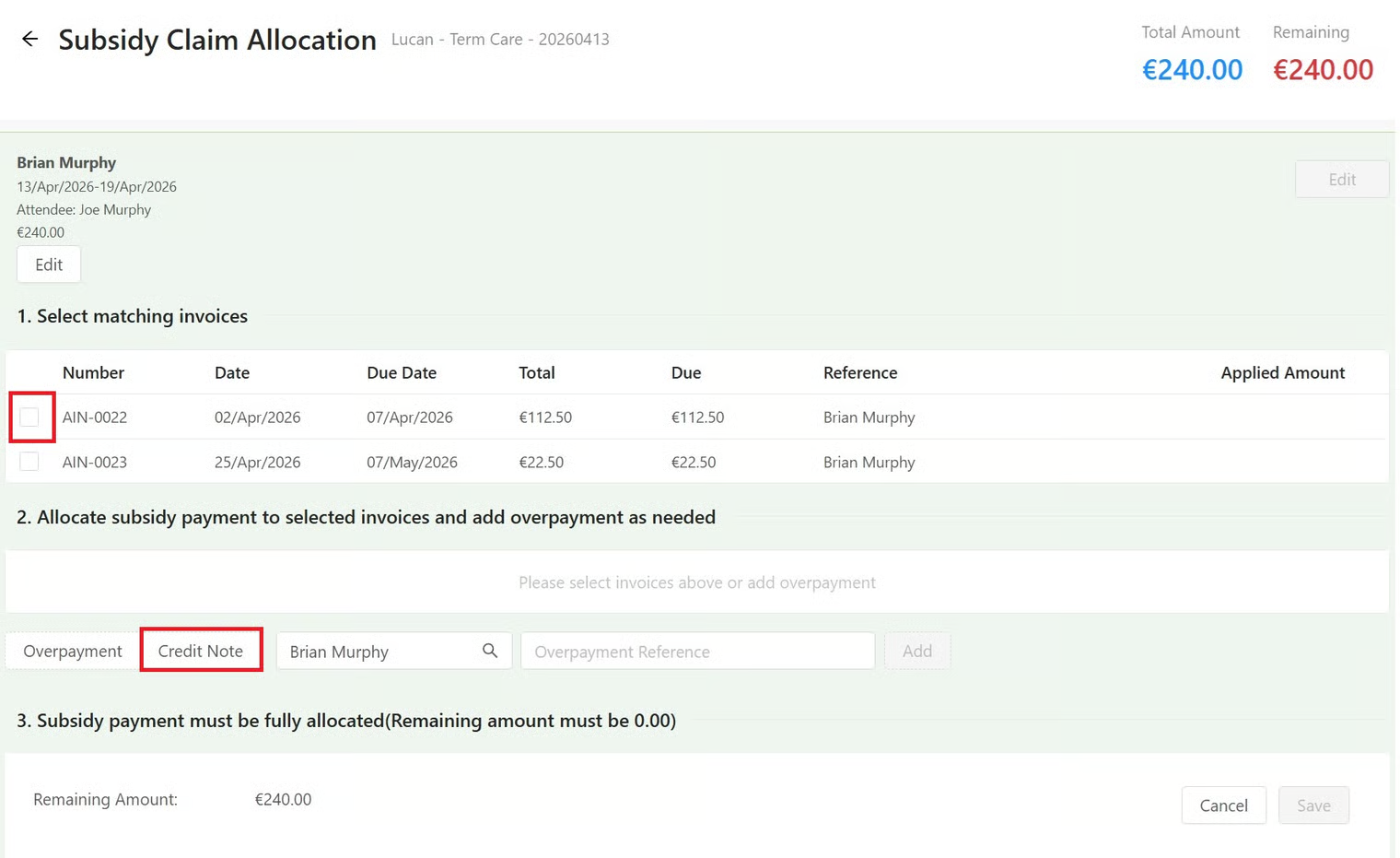Image resolution: width=1400 pixels, height=858 pixels.
Task: Click the Applied Amount column header
Action: pos(1282,372)
